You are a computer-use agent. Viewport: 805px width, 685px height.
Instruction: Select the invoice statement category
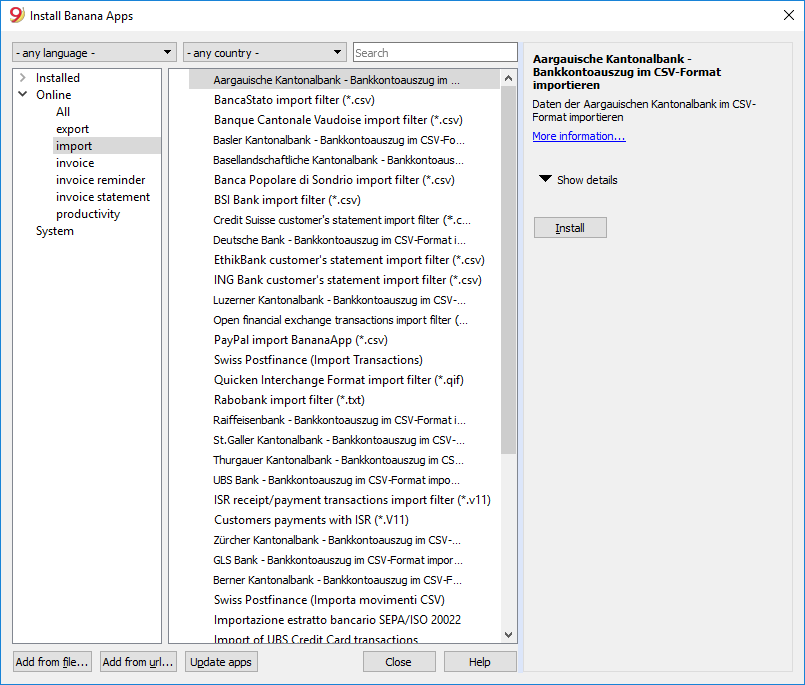coord(103,197)
